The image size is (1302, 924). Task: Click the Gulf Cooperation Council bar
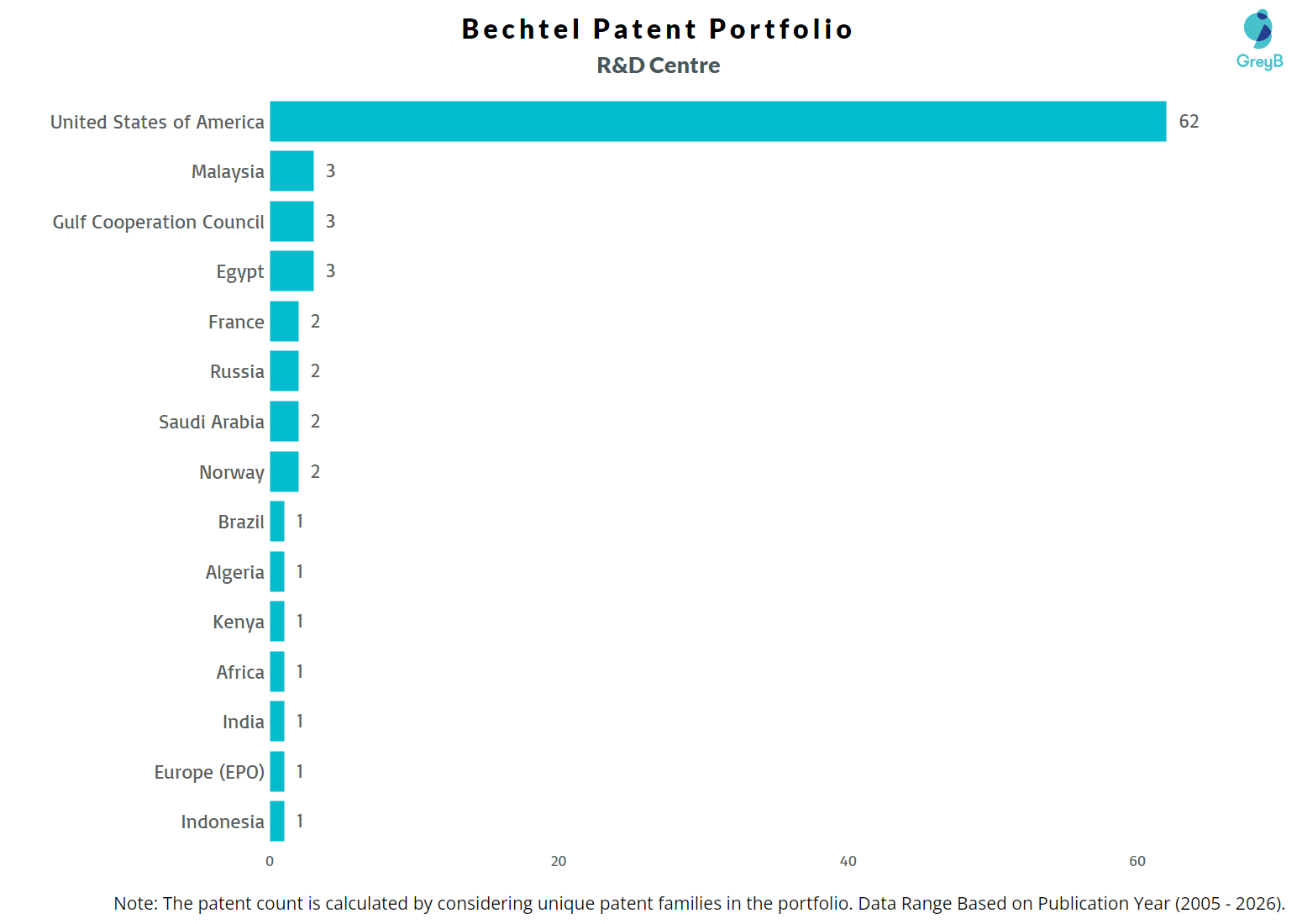point(291,222)
